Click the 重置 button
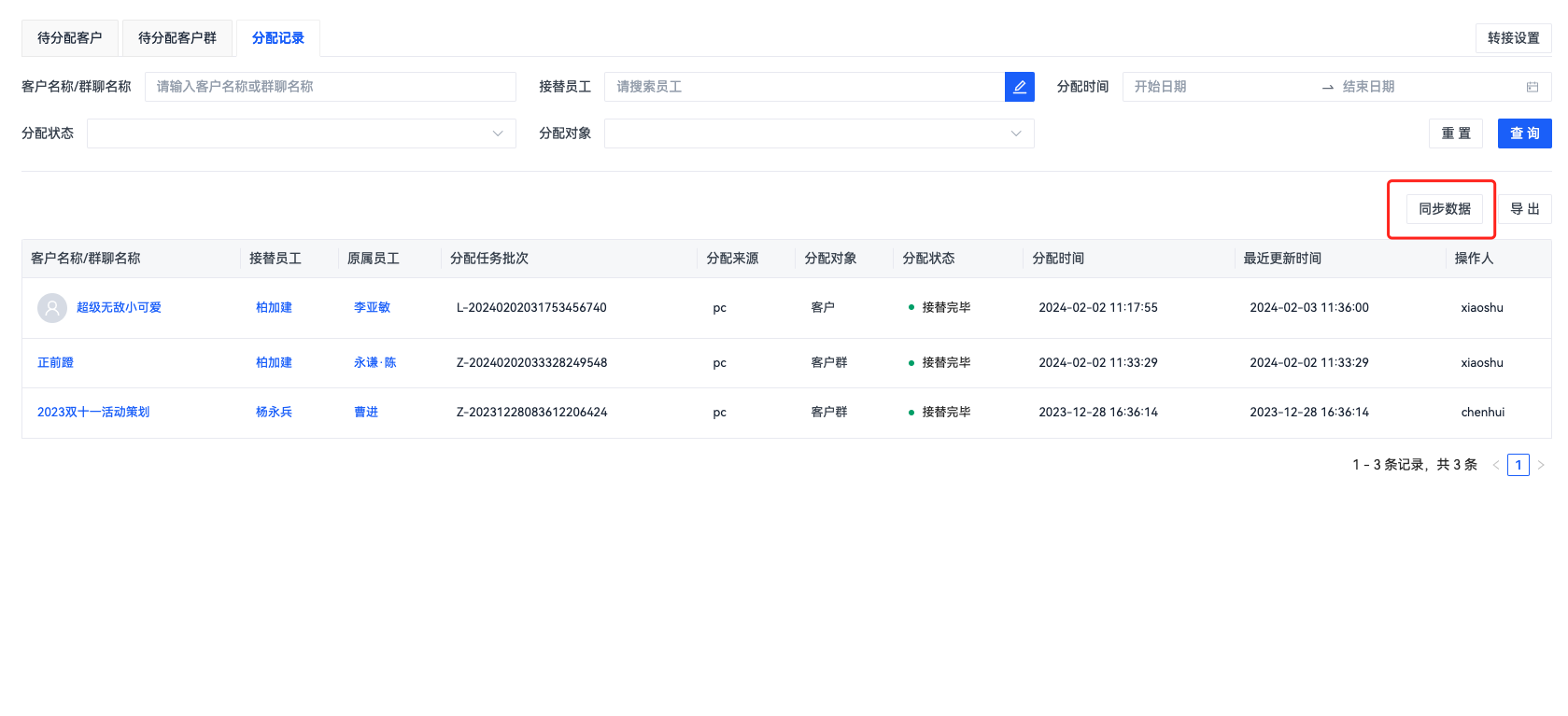The width and height of the screenshot is (1568, 716). 1456,133
